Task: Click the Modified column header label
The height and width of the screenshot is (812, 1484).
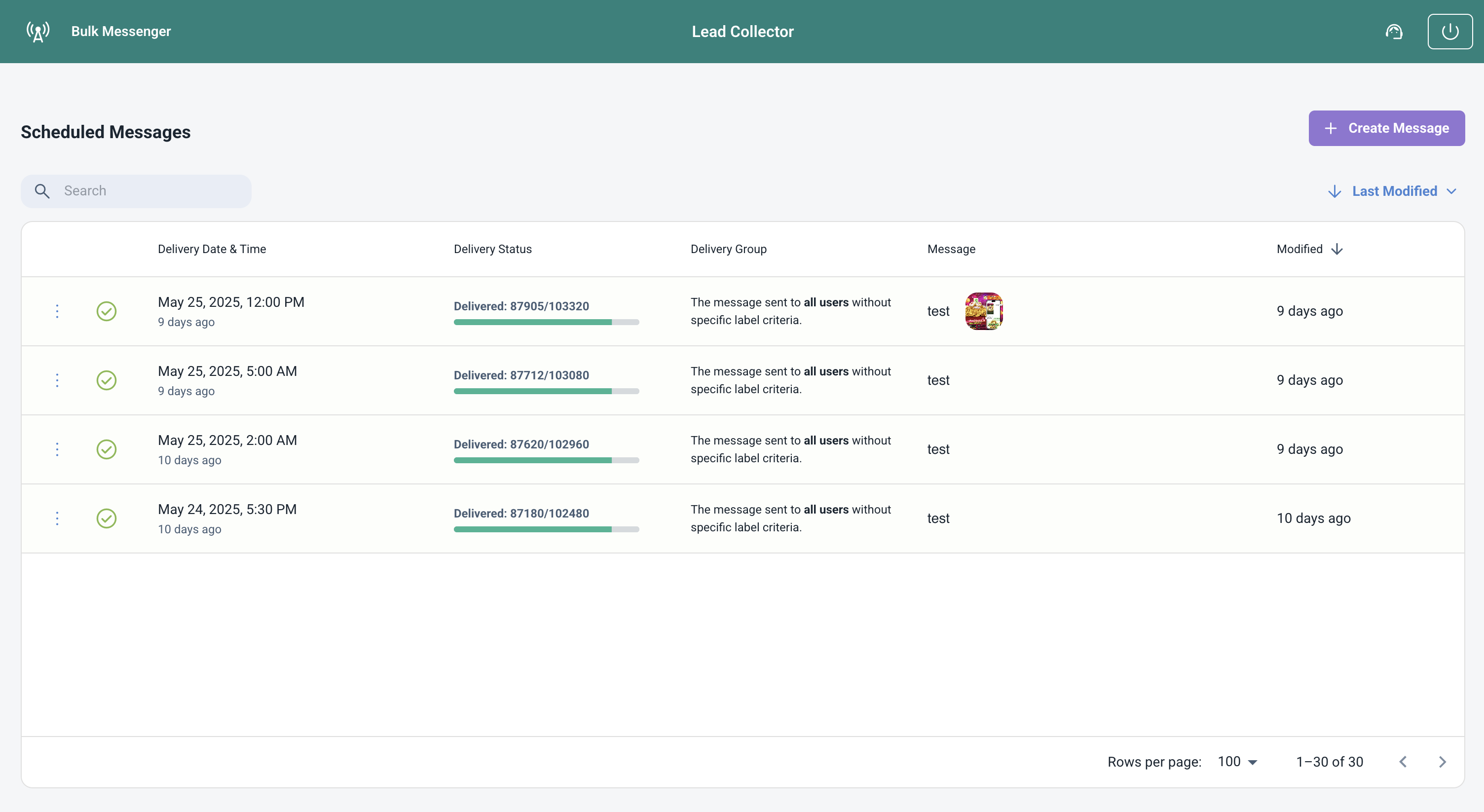Action: 1299,249
